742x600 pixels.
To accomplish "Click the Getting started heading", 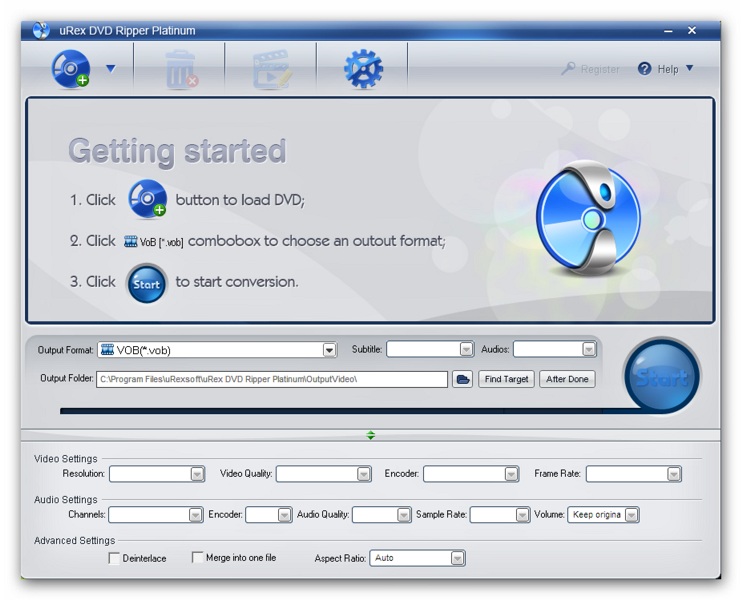I will tap(177, 151).
